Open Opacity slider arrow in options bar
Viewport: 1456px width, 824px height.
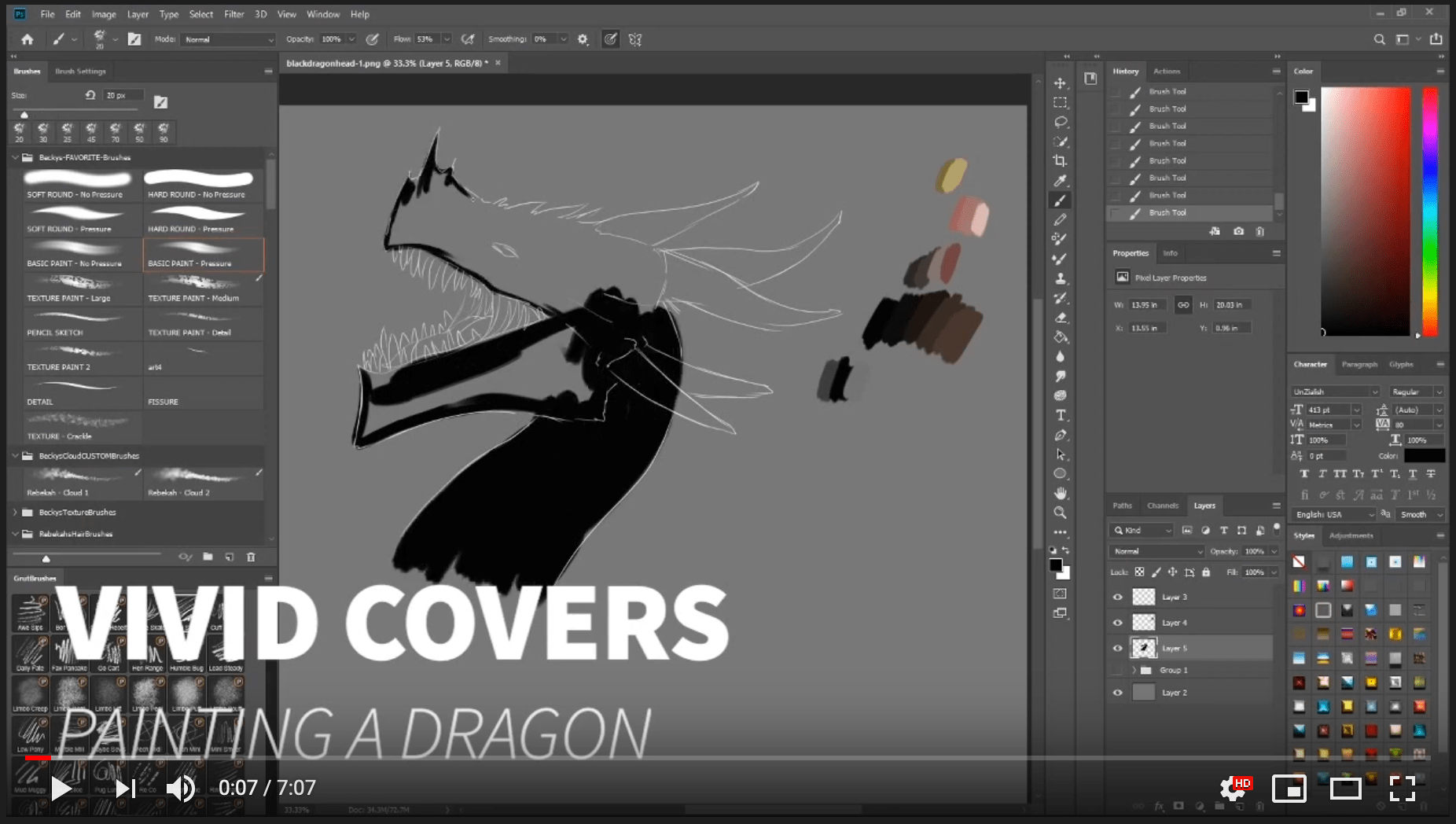[351, 39]
